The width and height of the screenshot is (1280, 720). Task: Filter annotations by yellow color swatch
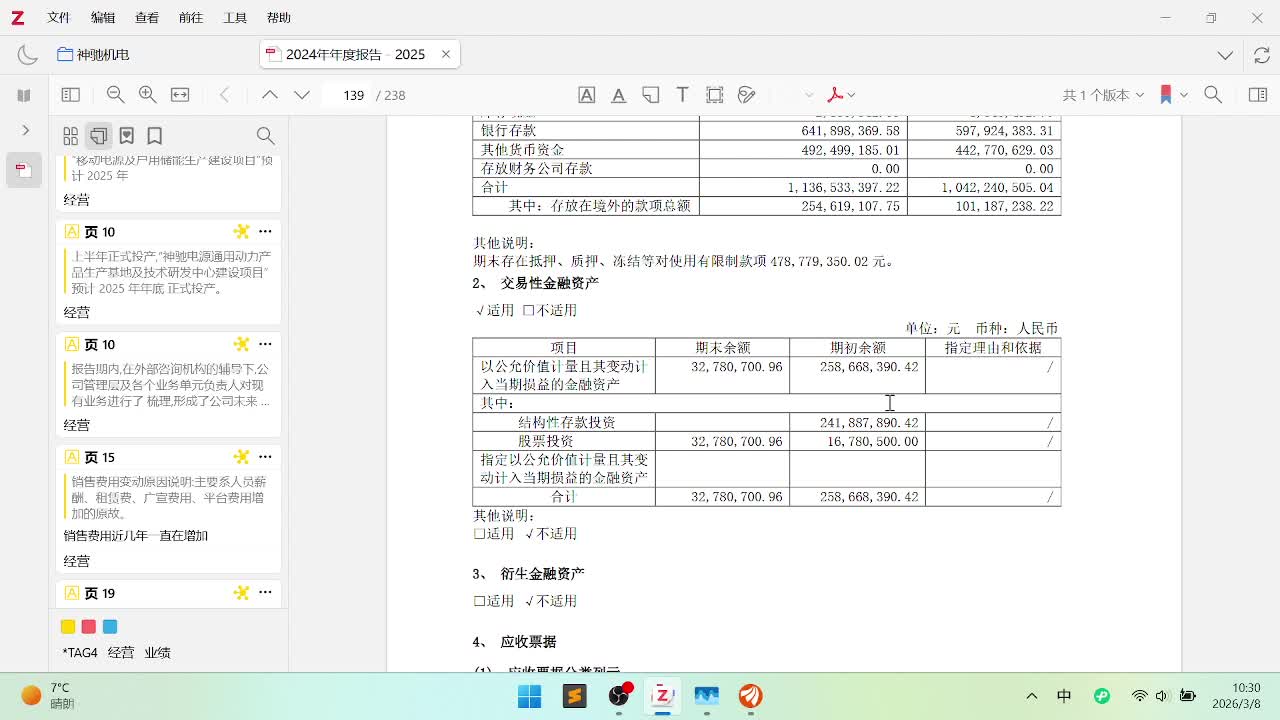[68, 627]
